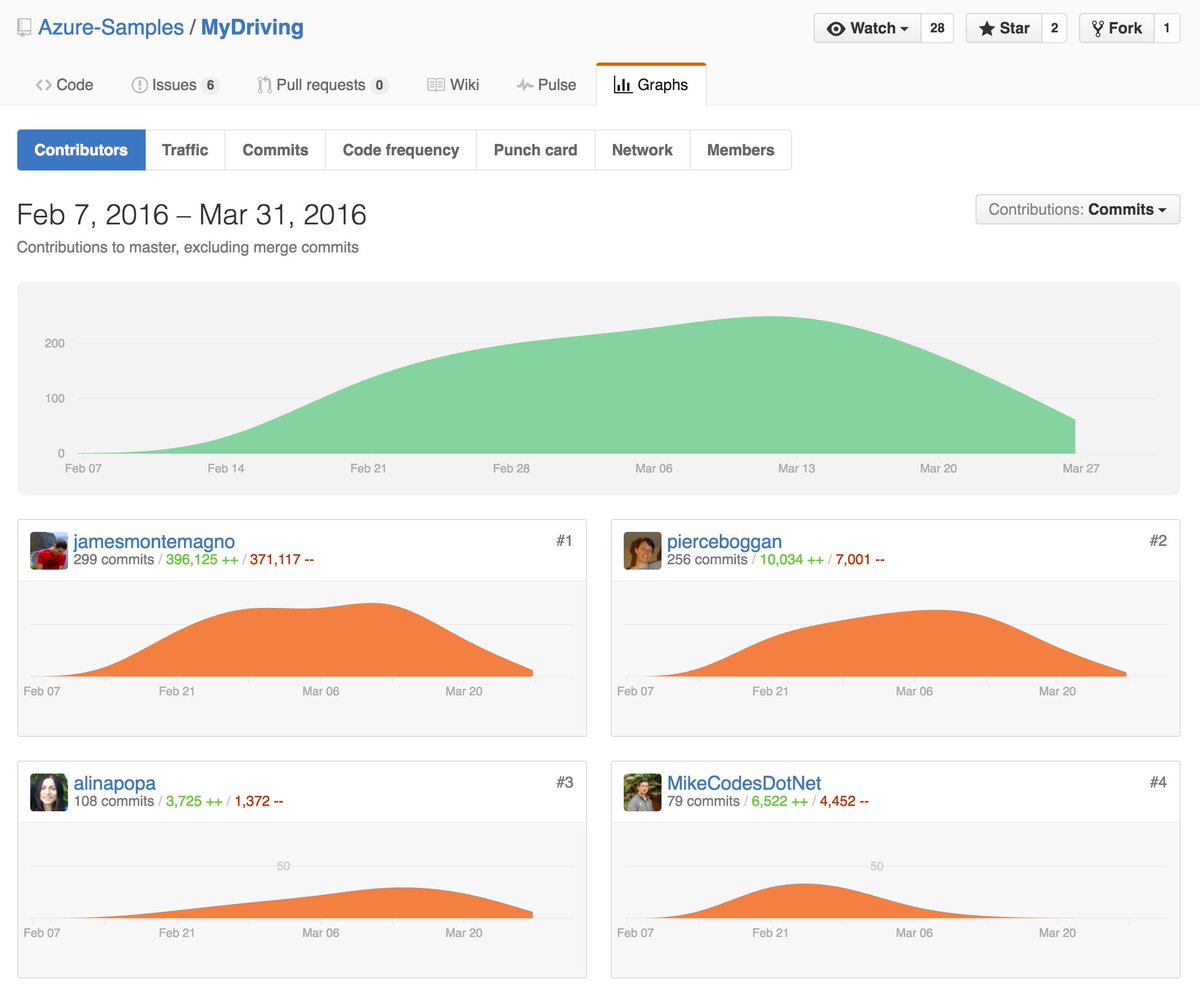Click the Pull requests branch icon
Screen dimensions: 1200x985
point(264,85)
